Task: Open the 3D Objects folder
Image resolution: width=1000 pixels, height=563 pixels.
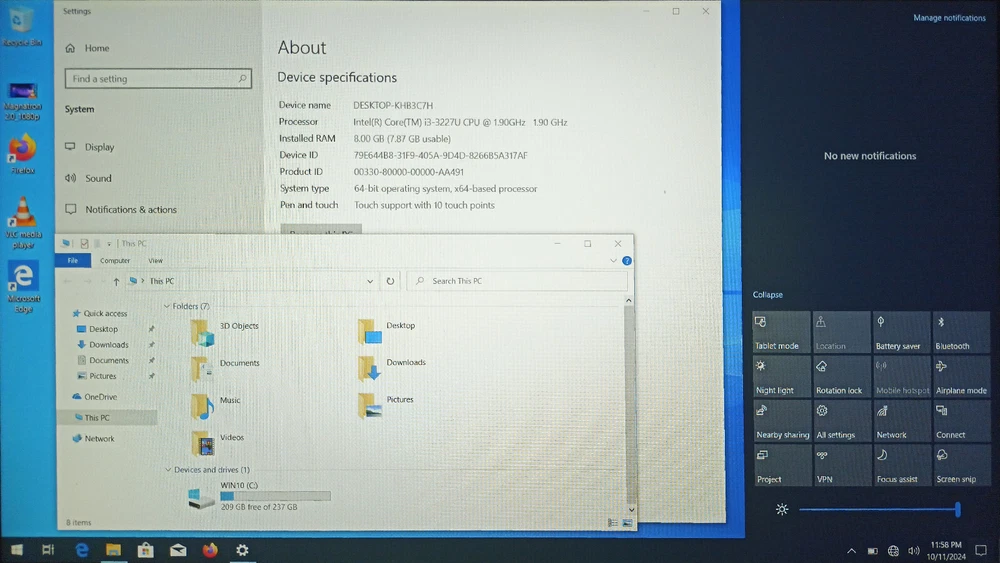Action: (x=203, y=331)
